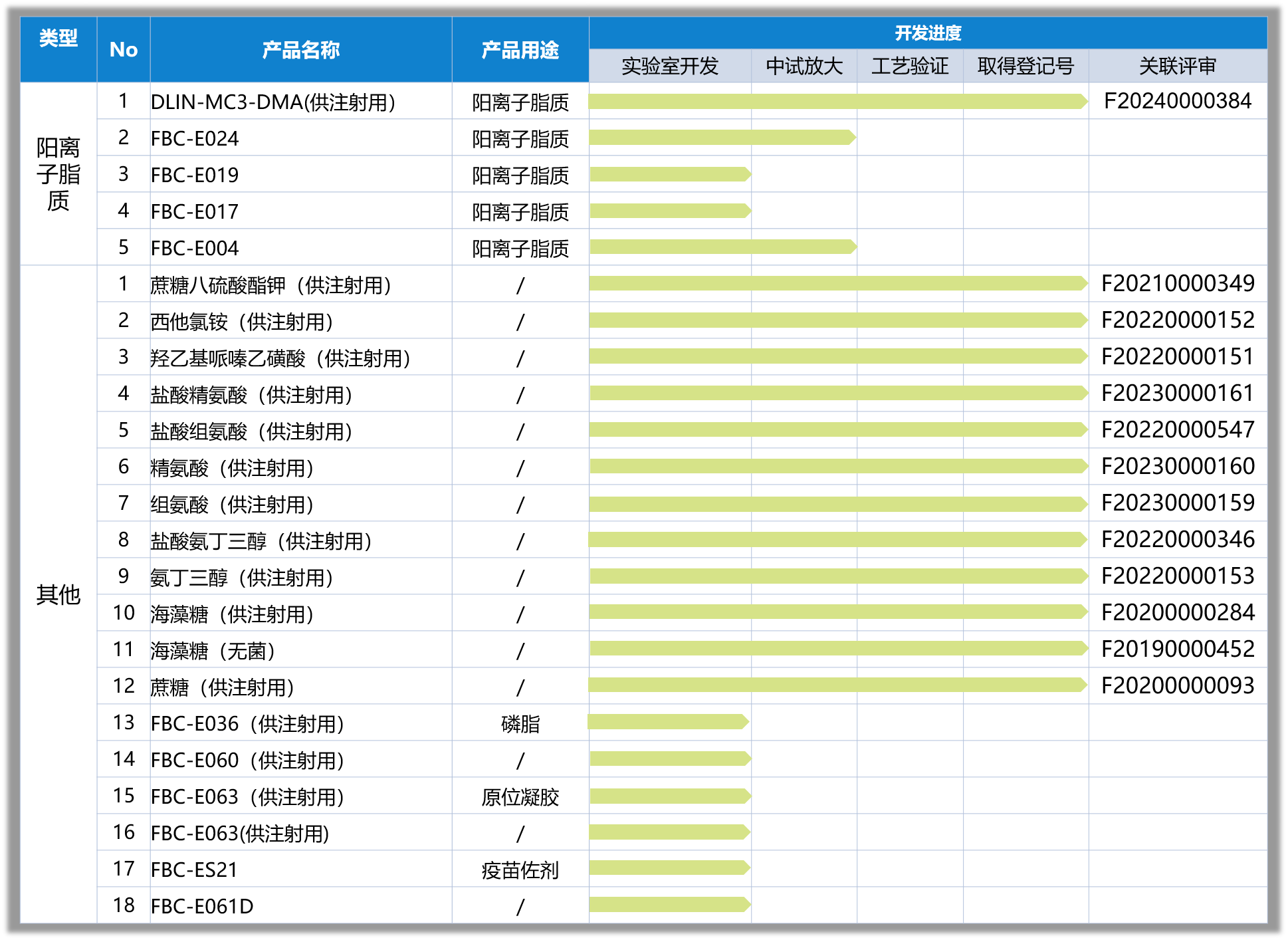Click the DLIN-MC3-DMA product name cell
The image size is (1288, 940).
tap(272, 102)
